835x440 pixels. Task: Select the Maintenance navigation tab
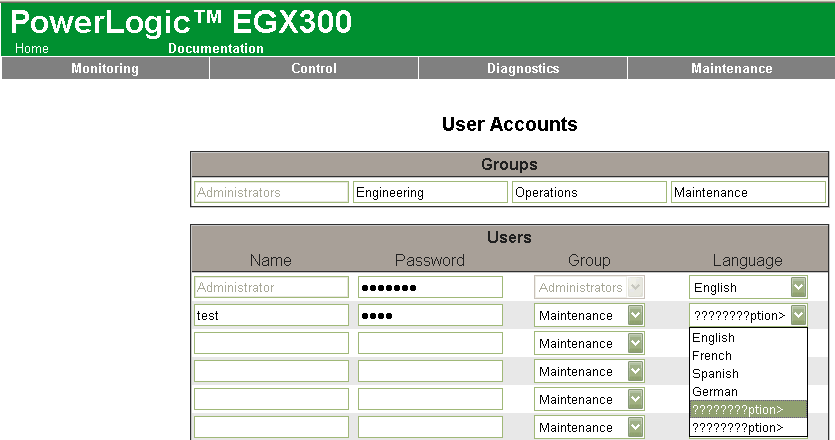pyautogui.click(x=731, y=68)
